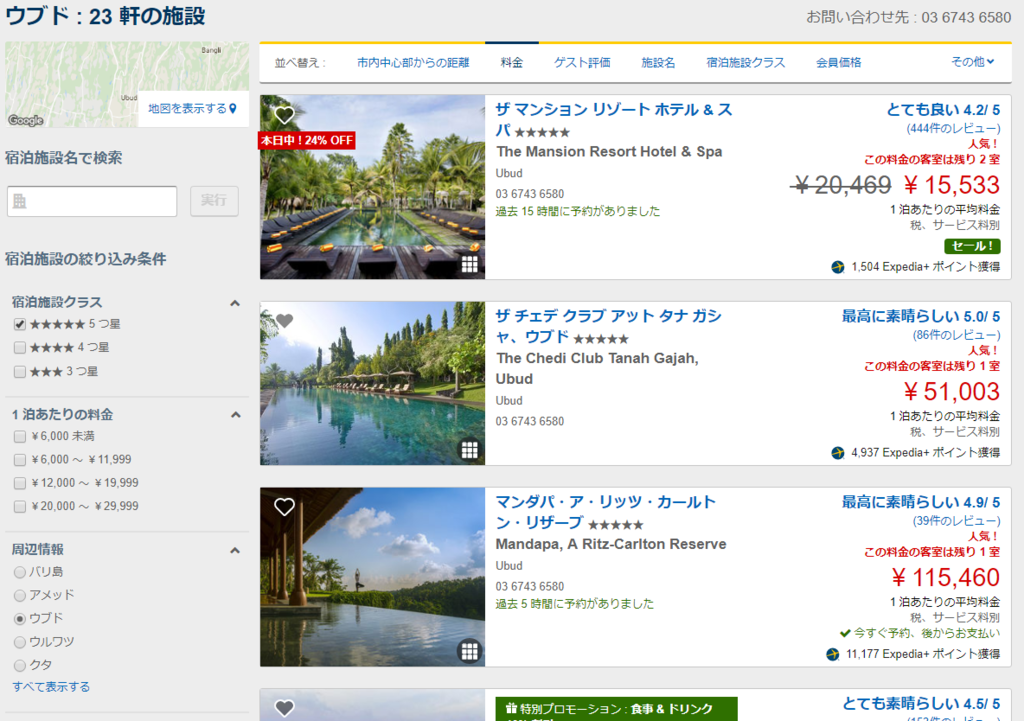The height and width of the screenshot is (721, 1024).
Task: Click the ¥51,003 price
Action: coord(952,392)
